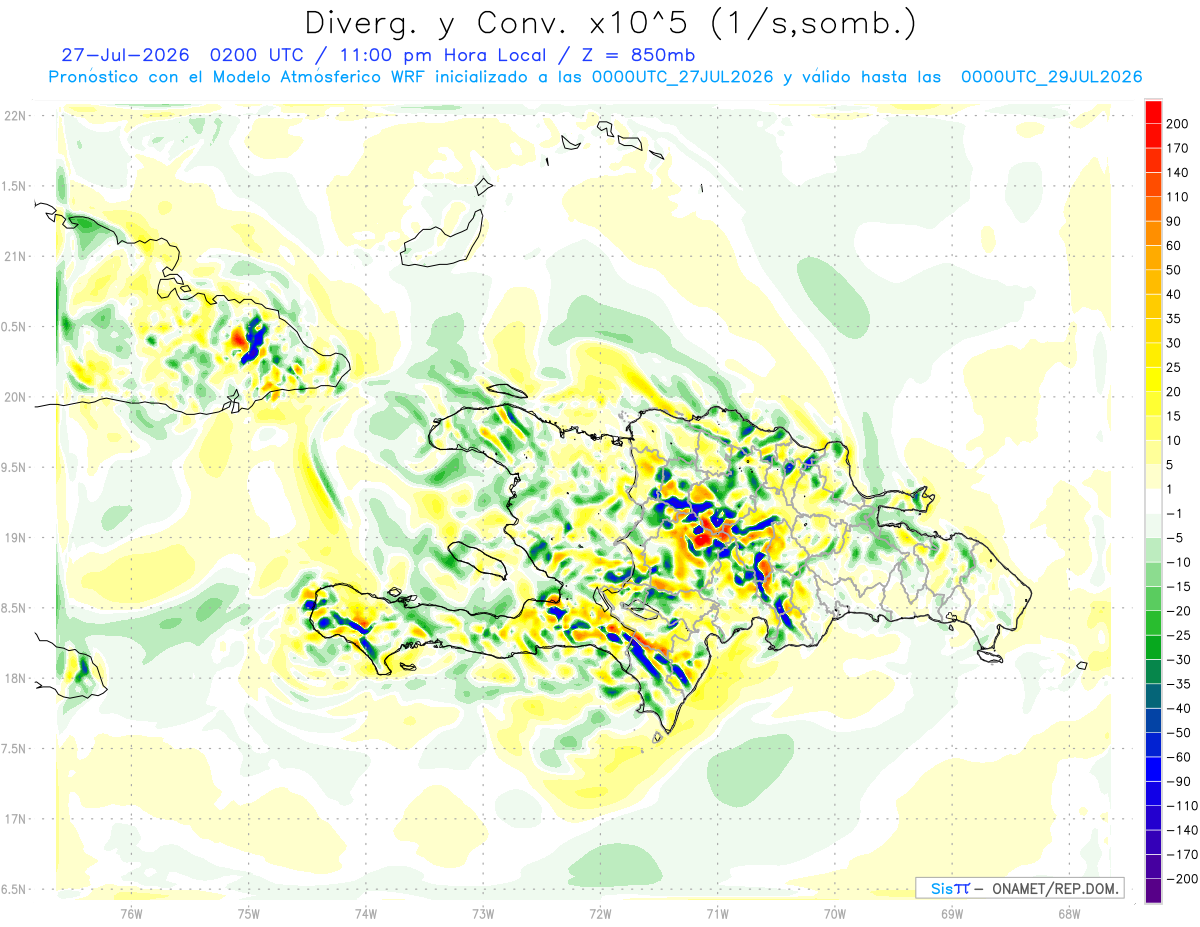Click the color bar value -140

click(1181, 830)
